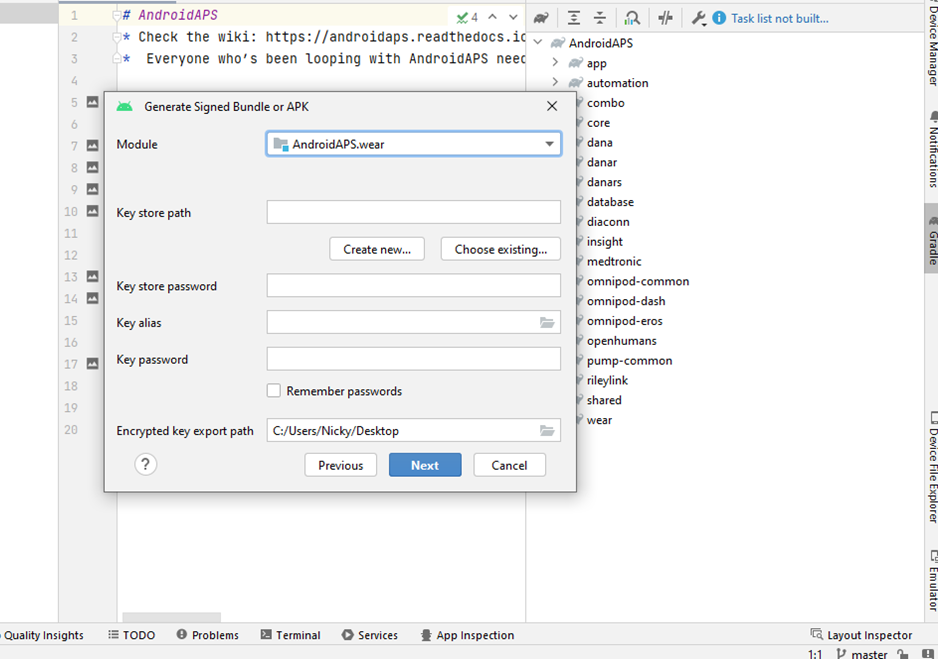The height and width of the screenshot is (659, 938).
Task: Open the Notifications side tab
Action: (x=932, y=150)
